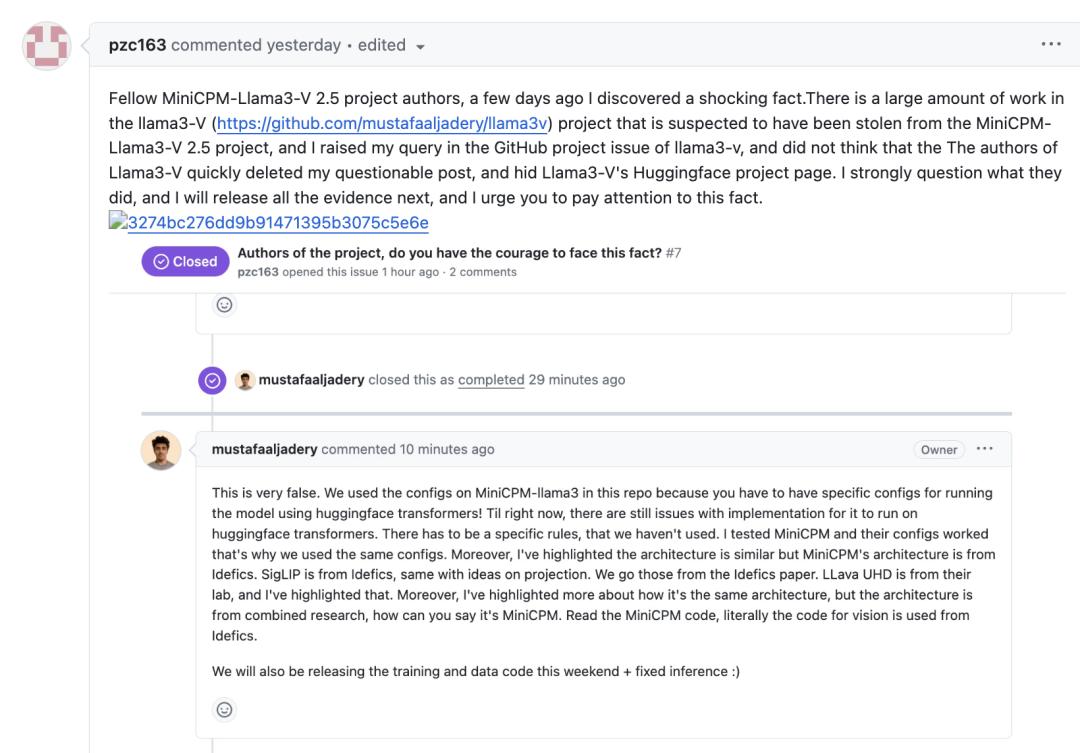Image resolution: width=1080 pixels, height=753 pixels.
Task: Click the purple closed-event checkmark icon
Action: pyautogui.click(x=212, y=380)
